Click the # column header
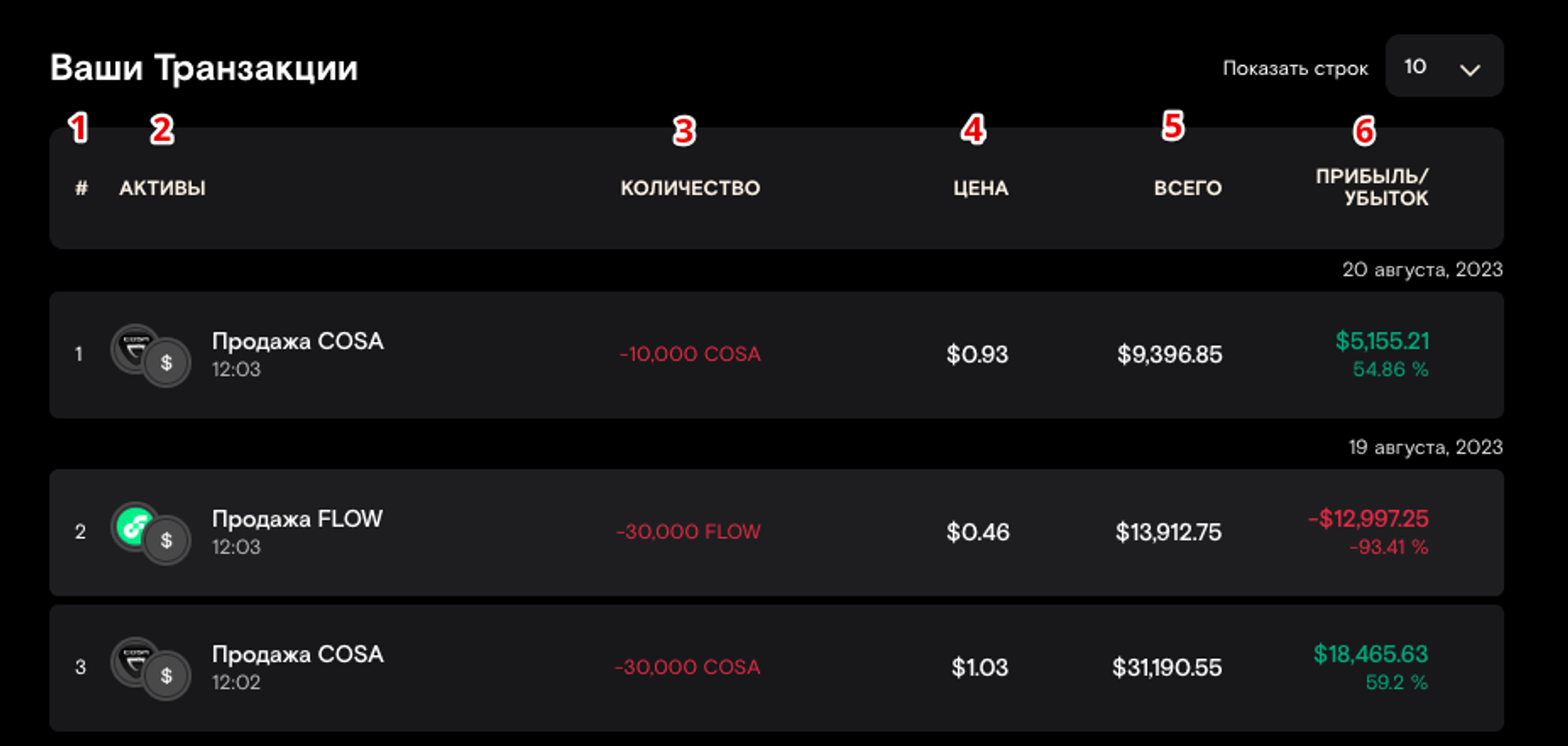The height and width of the screenshot is (746, 1568). (x=81, y=188)
